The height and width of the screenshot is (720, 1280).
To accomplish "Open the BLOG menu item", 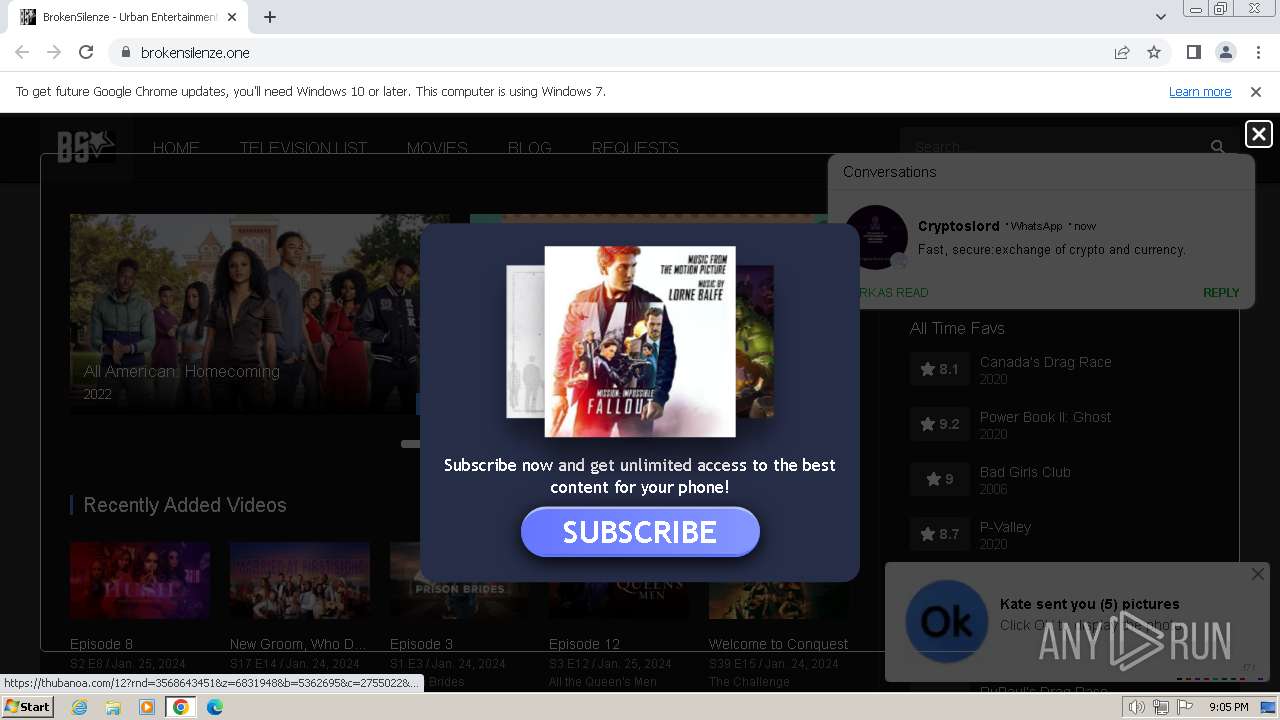I will point(529,148).
